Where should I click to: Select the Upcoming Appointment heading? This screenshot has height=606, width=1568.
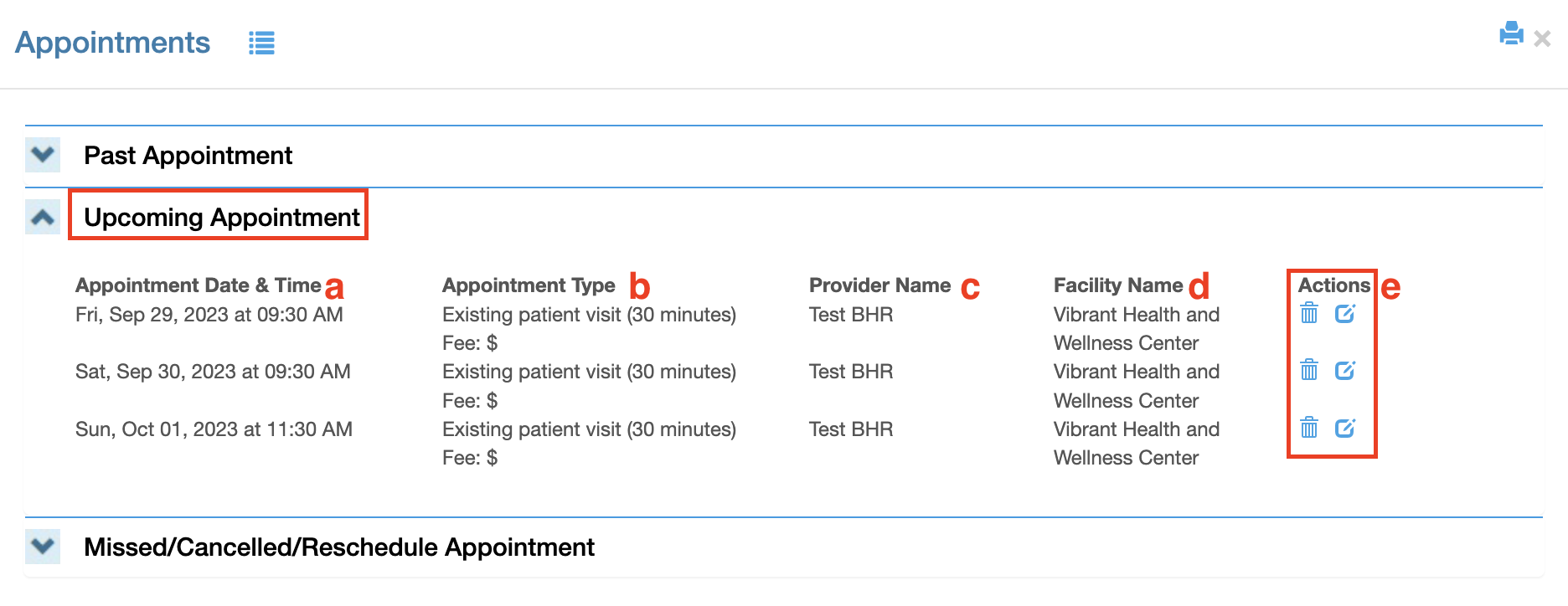coord(222,218)
